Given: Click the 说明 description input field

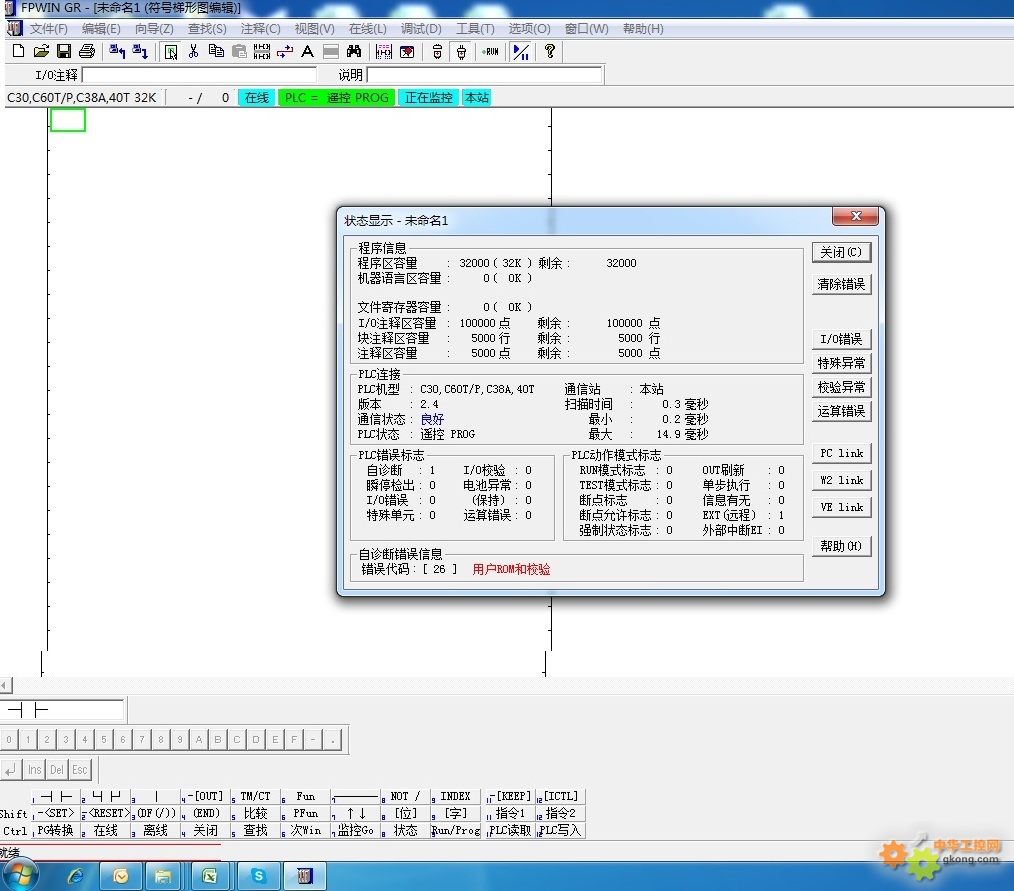Looking at the screenshot, I should (x=485, y=75).
